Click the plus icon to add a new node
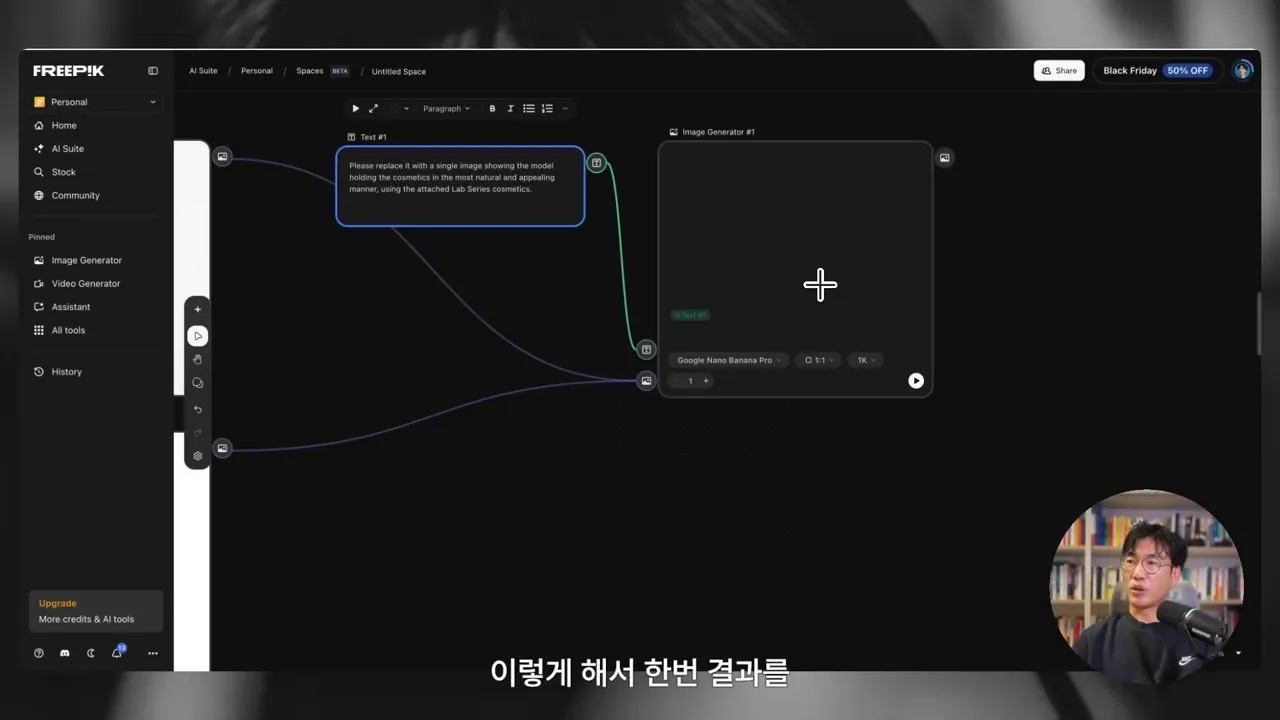The image size is (1280, 720). tap(197, 309)
